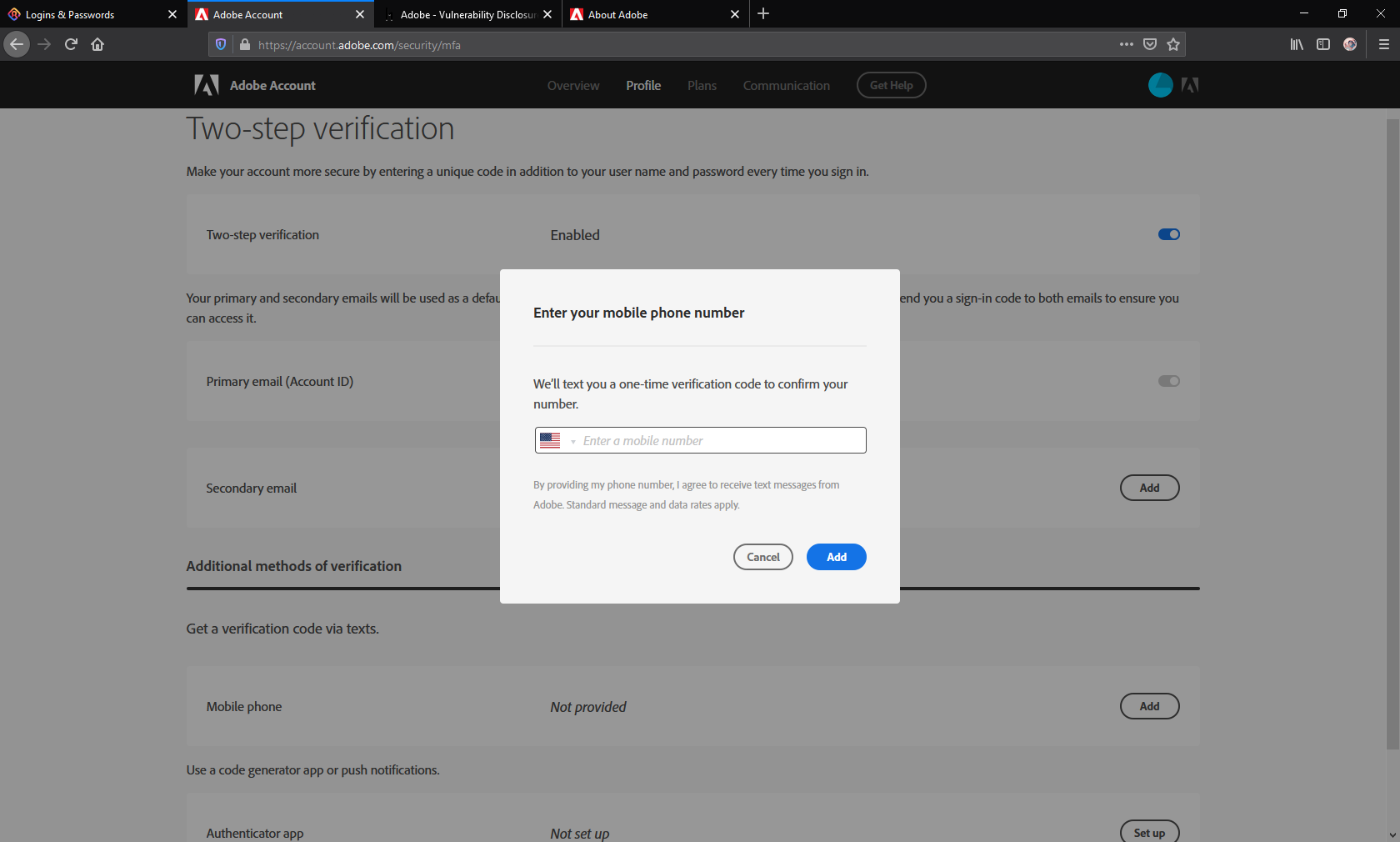Close the Adobe Account tab

coord(360,14)
